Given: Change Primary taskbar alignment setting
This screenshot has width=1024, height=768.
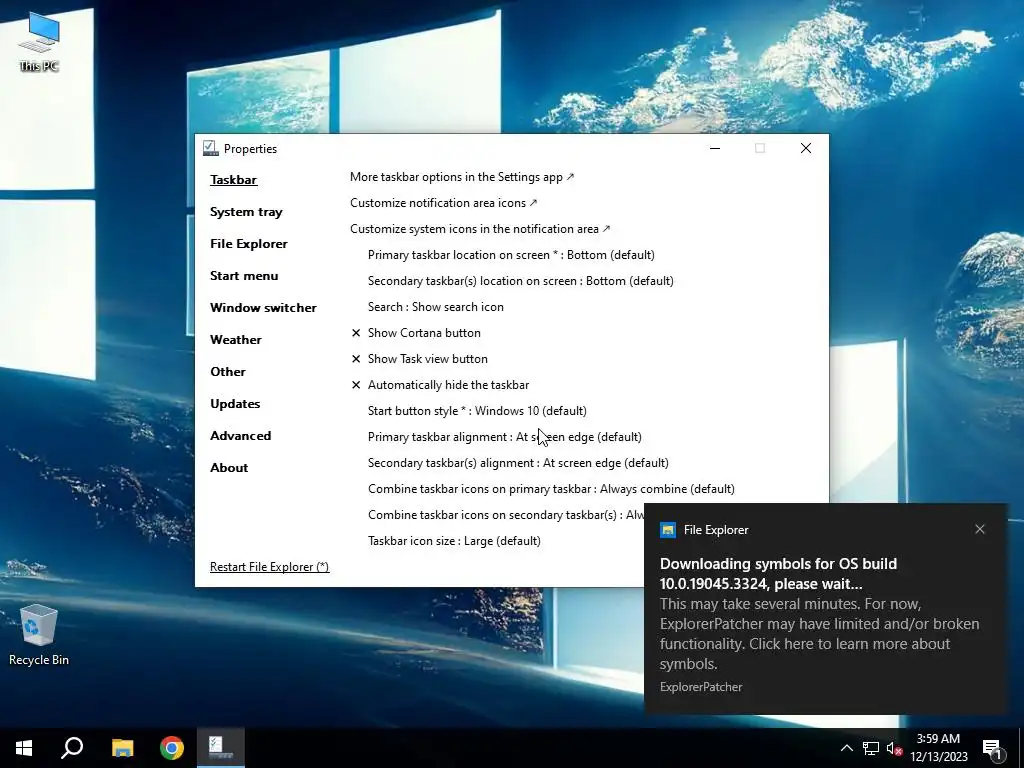Looking at the screenshot, I should [505, 437].
